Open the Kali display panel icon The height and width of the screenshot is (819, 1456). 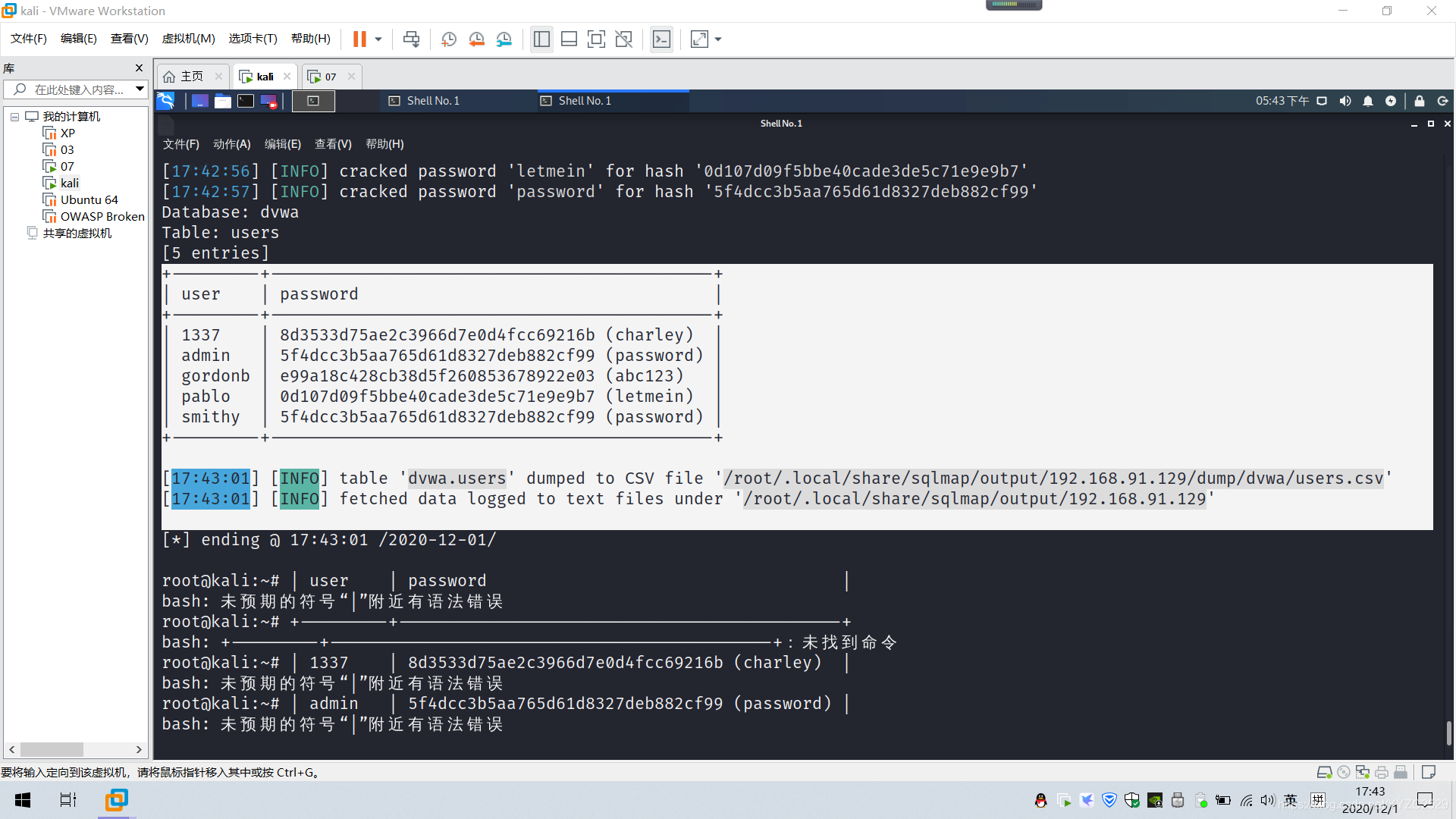1322,101
